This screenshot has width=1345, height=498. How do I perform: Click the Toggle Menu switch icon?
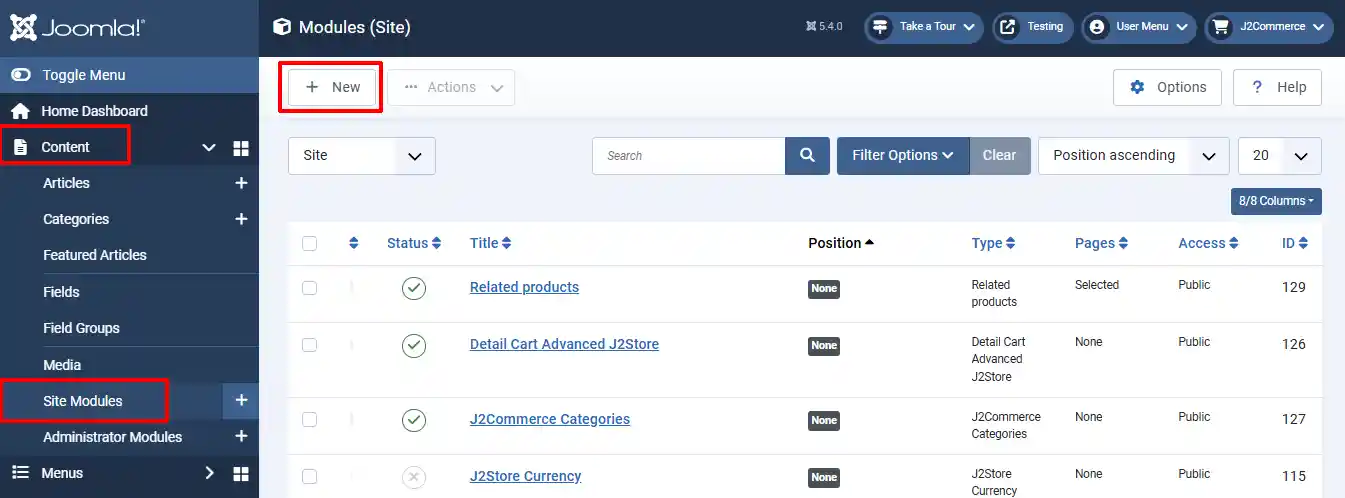point(20,75)
